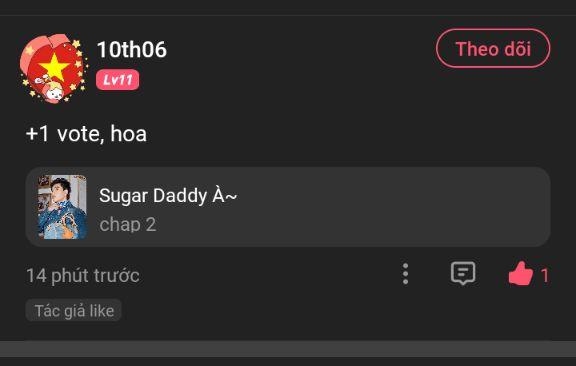
Task: Go to chap 2 of the story
Action: click(127, 224)
